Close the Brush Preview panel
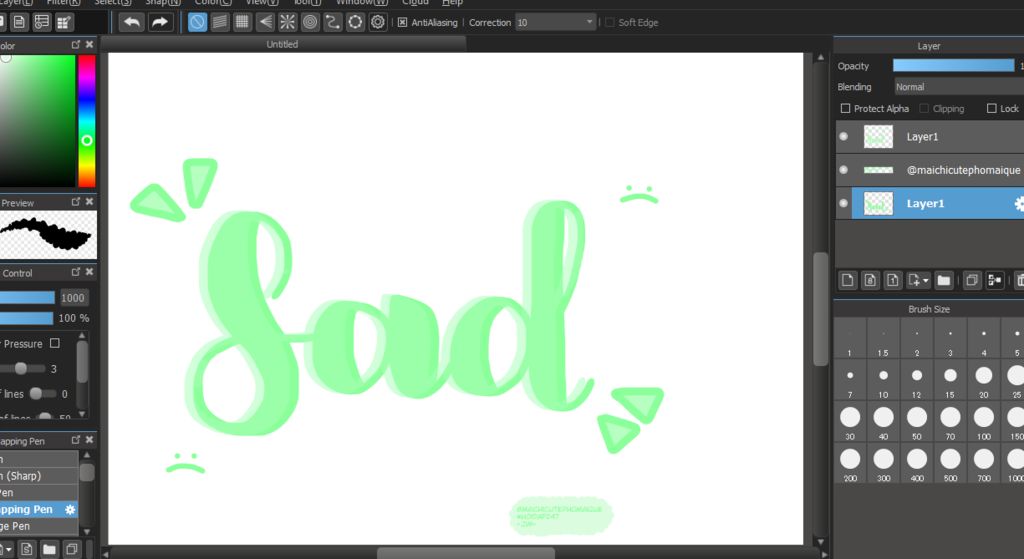This screenshot has width=1024, height=559. [89, 202]
